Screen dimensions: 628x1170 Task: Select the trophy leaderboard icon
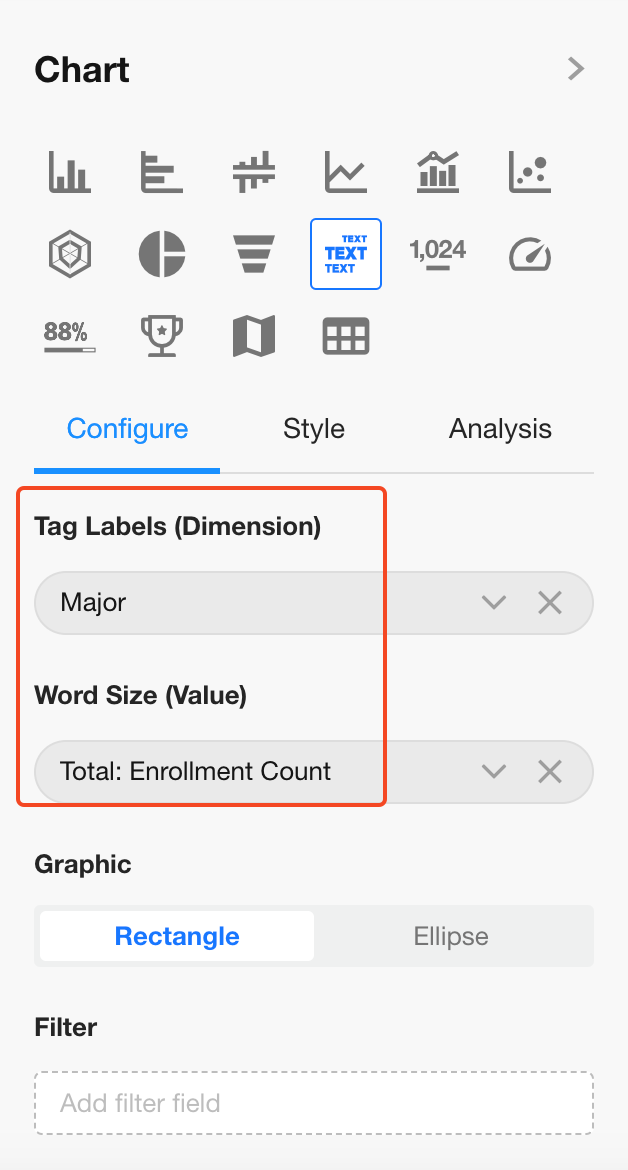point(161,337)
